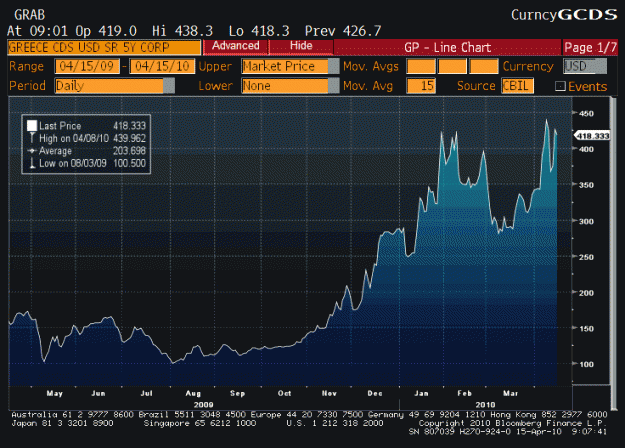Click the GRAB header text

pos(29,15)
